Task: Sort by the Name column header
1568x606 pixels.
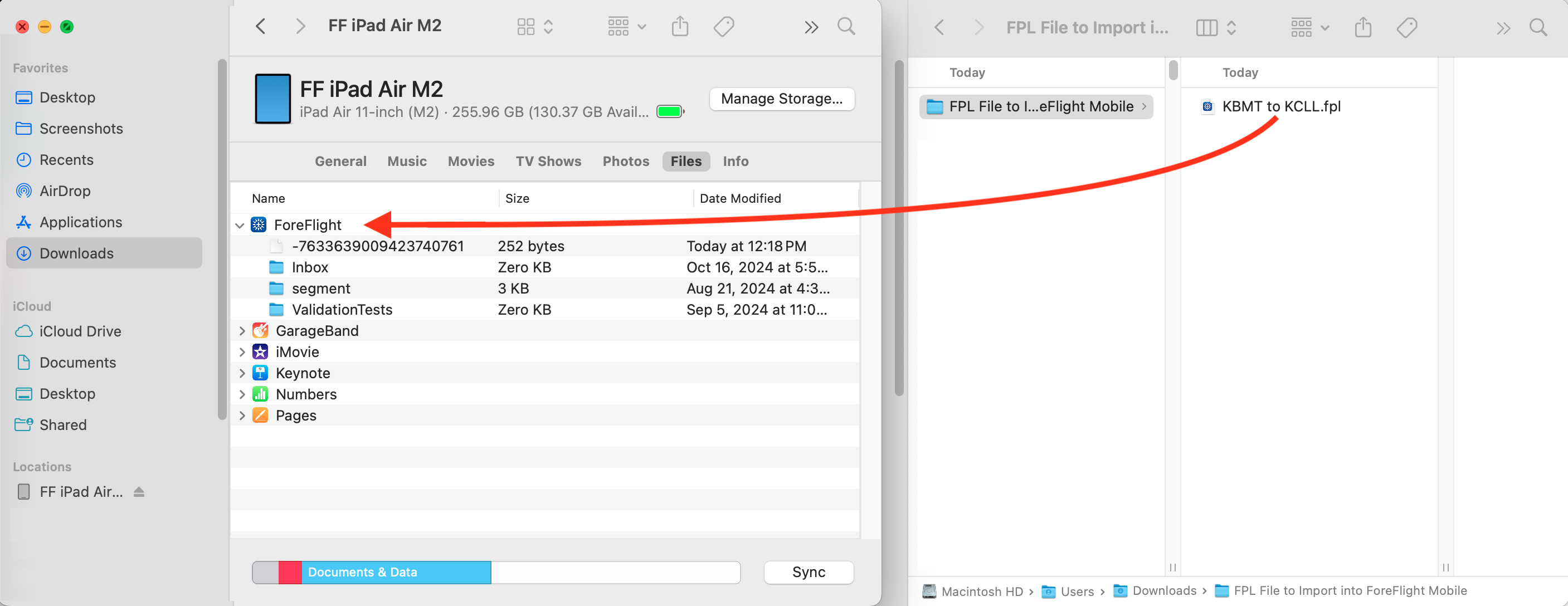Action: tap(268, 198)
